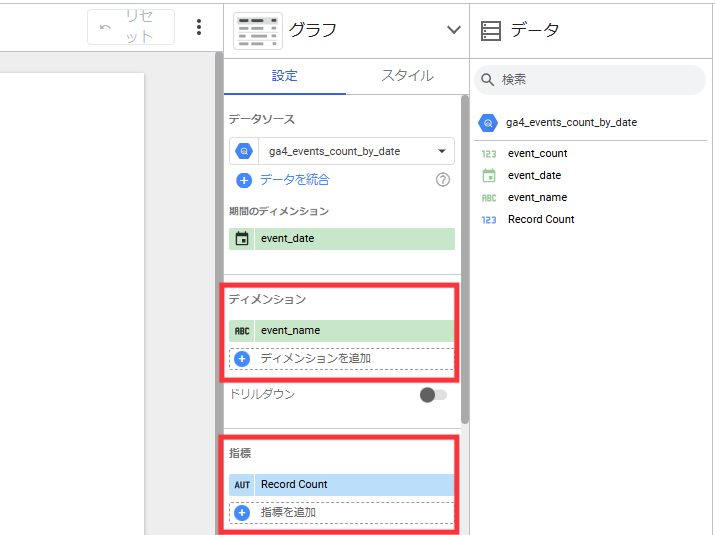Click the 123 number icon beside event_count
The width and height of the screenshot is (715, 535).
488,154
